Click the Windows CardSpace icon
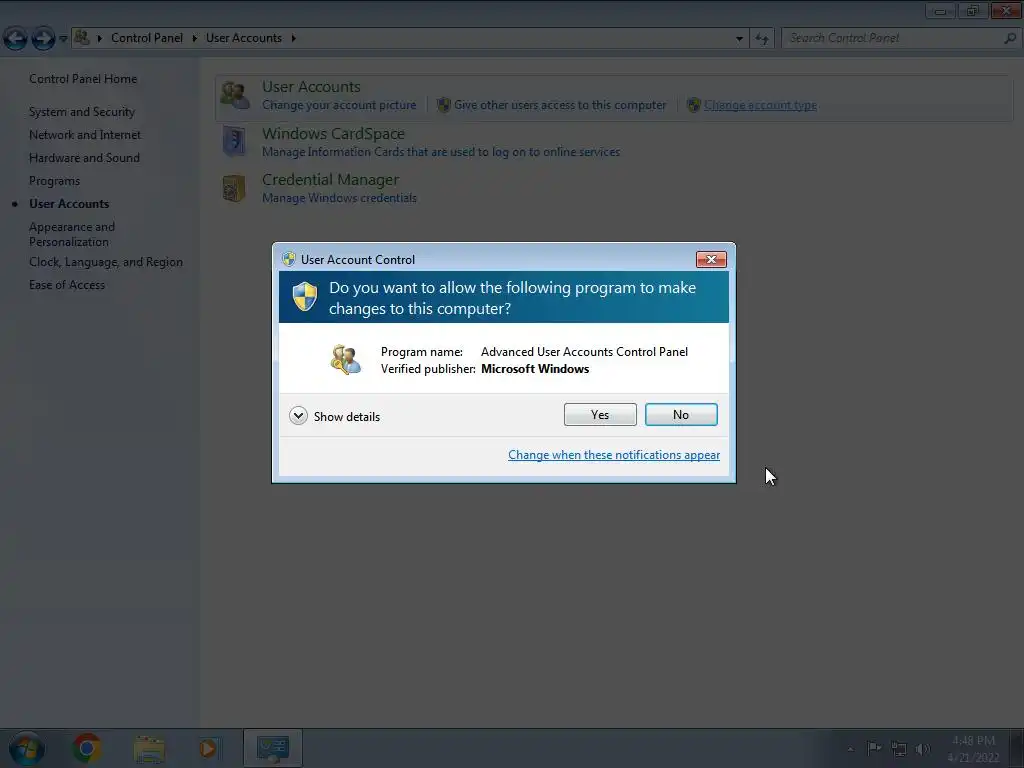 coord(234,142)
